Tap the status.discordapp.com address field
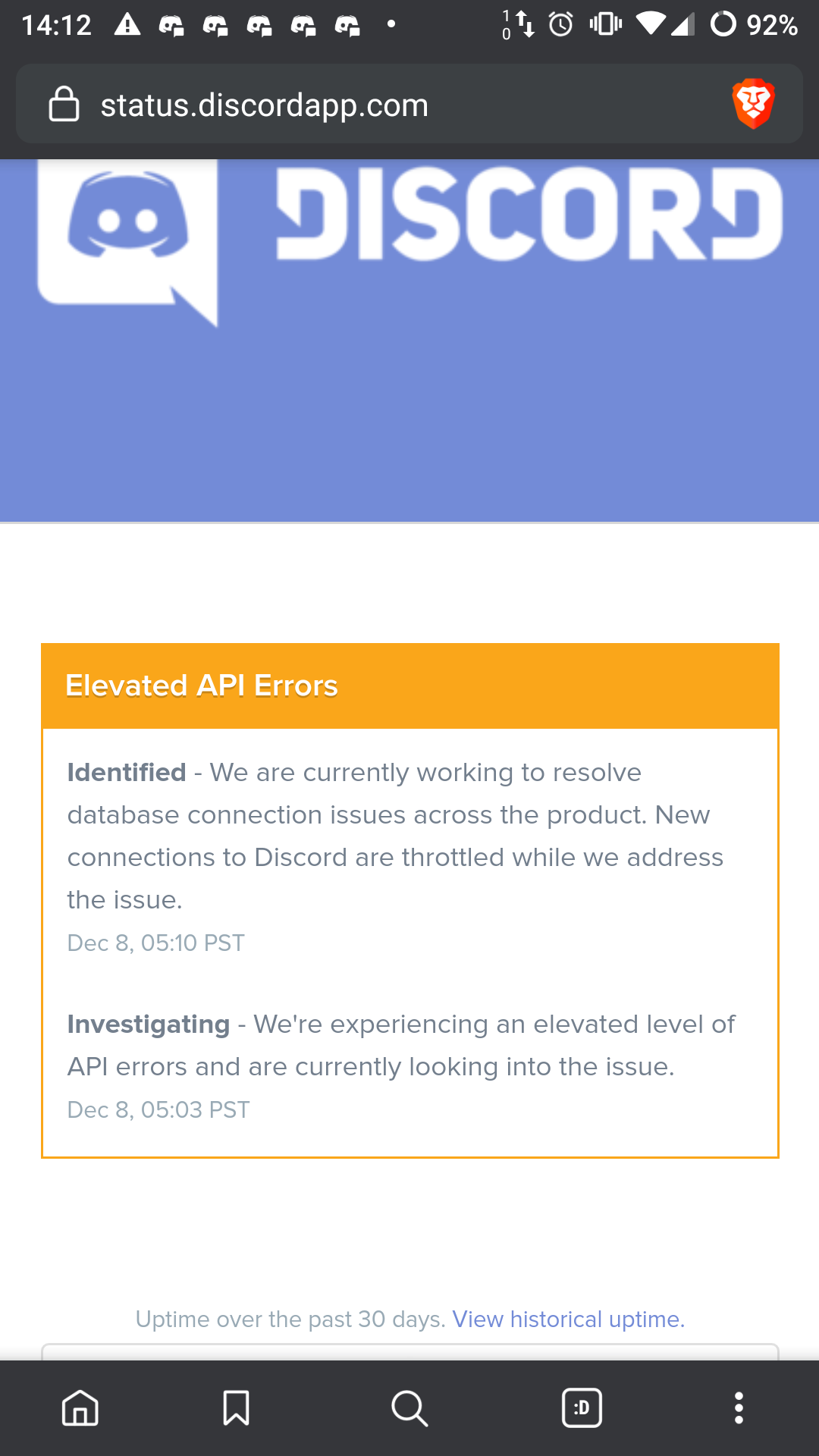819x1456 pixels. pyautogui.click(x=264, y=105)
